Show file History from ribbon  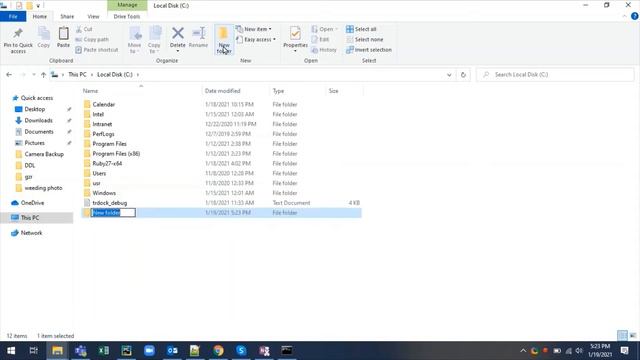[324, 50]
